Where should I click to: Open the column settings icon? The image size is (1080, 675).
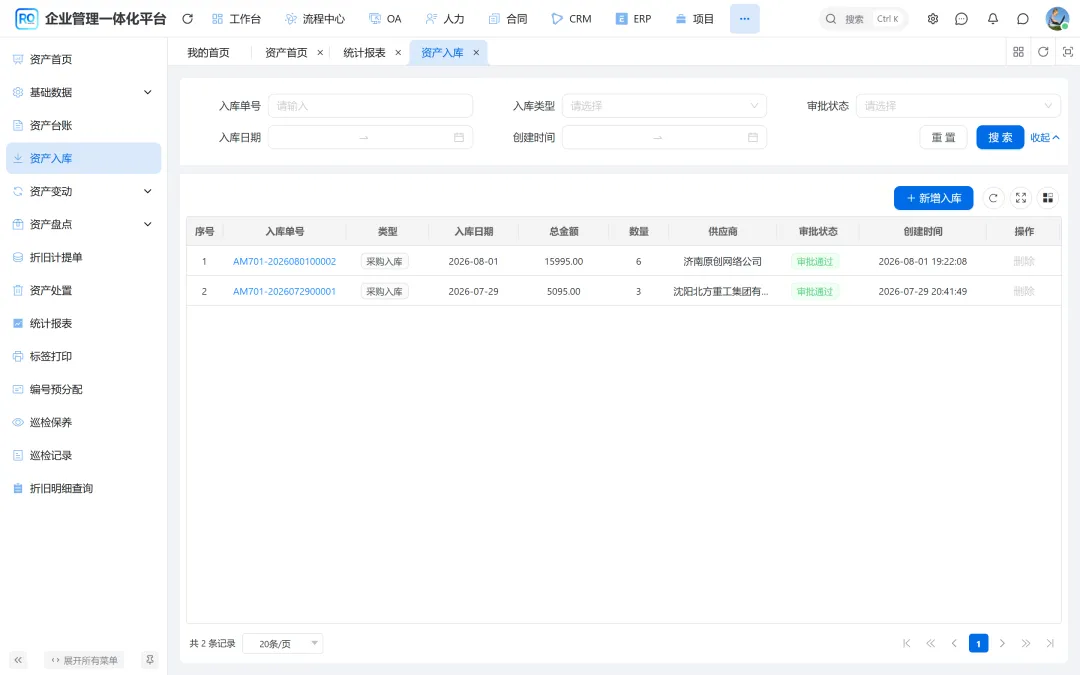[x=1048, y=198]
